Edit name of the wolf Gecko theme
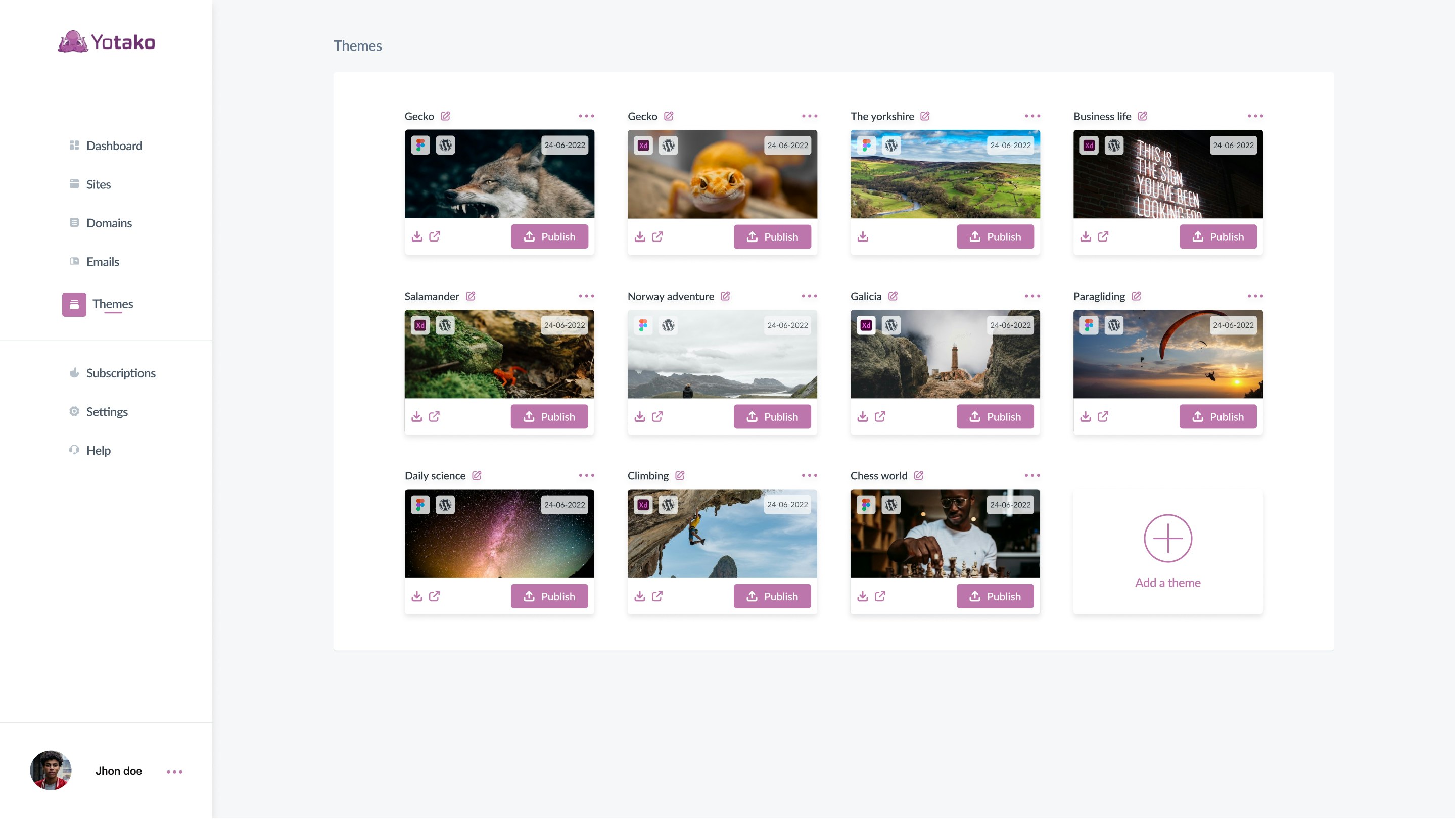Viewport: 1456px width, 819px height. pos(445,116)
